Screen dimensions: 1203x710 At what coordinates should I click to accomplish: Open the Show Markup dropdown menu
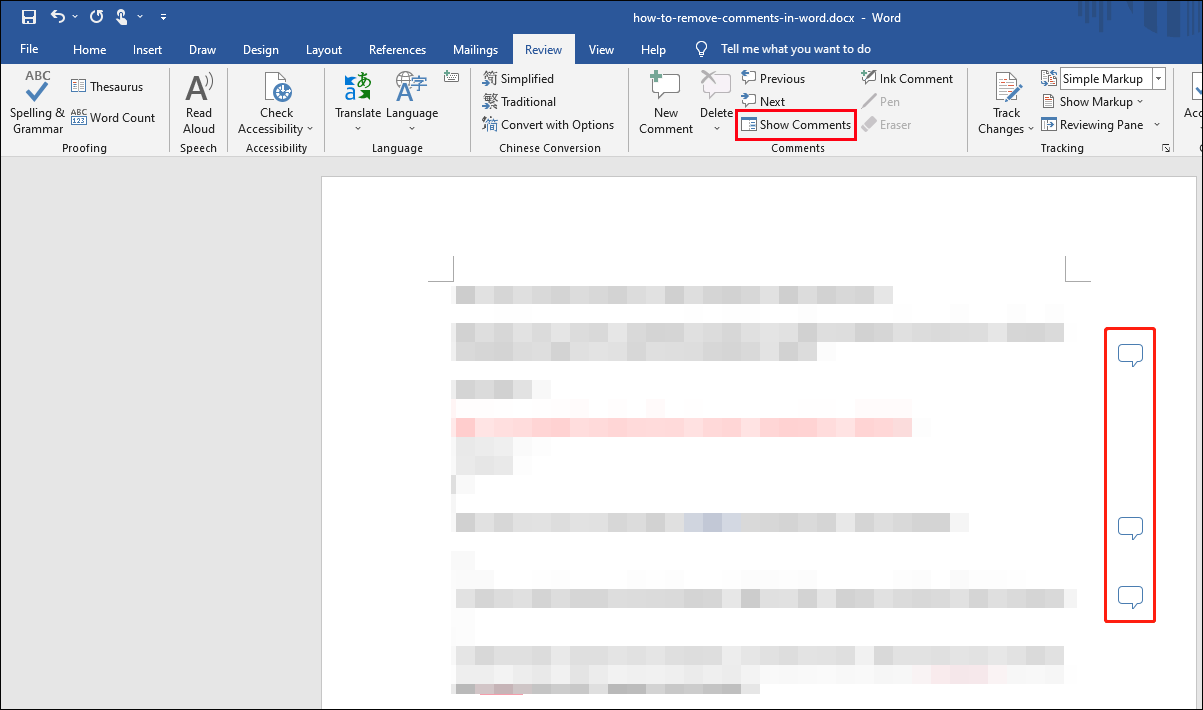[x=1093, y=102]
